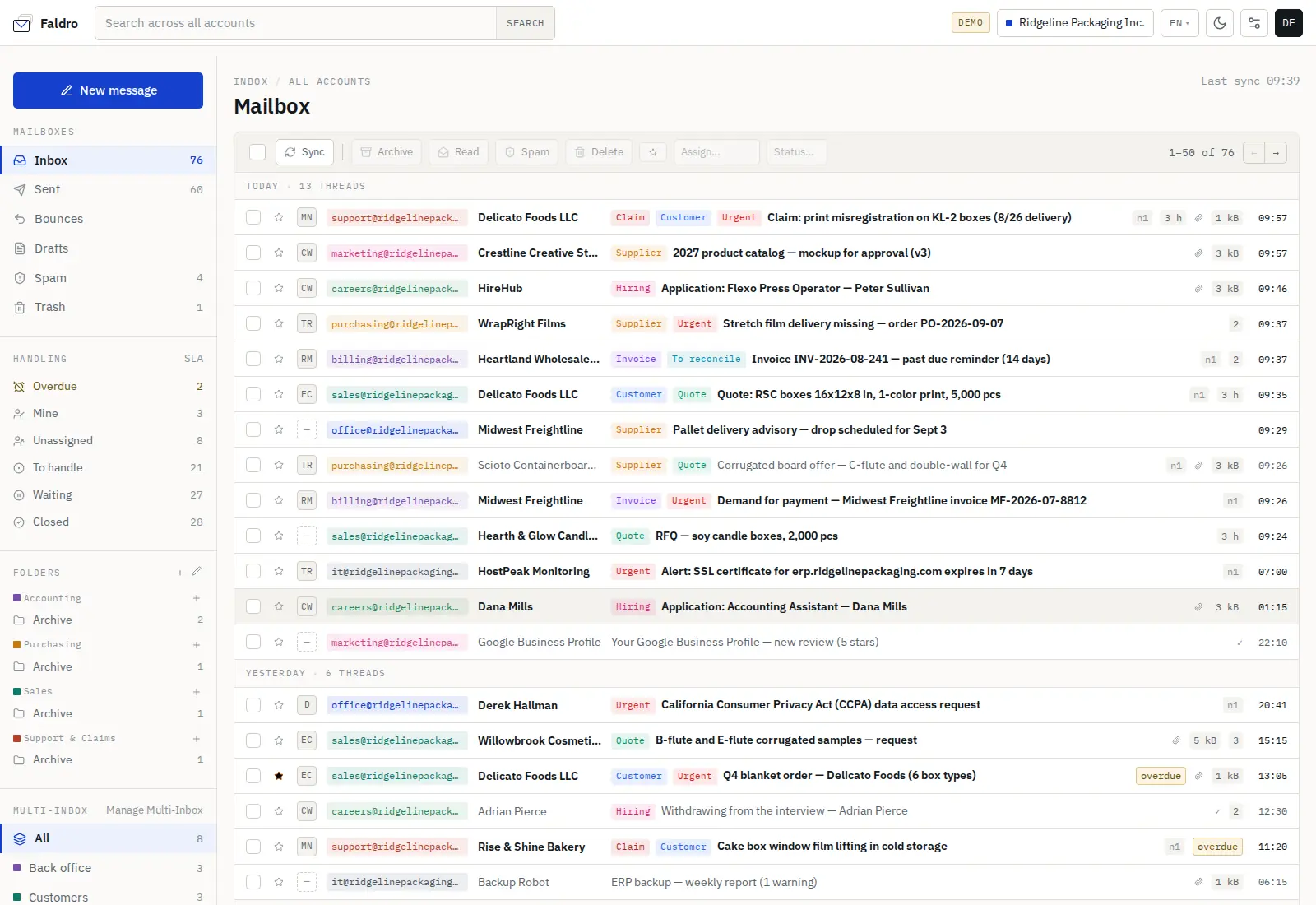Image resolution: width=1316 pixels, height=905 pixels.
Task: Check the Rise & Shine Bakery row
Action: coord(253,847)
